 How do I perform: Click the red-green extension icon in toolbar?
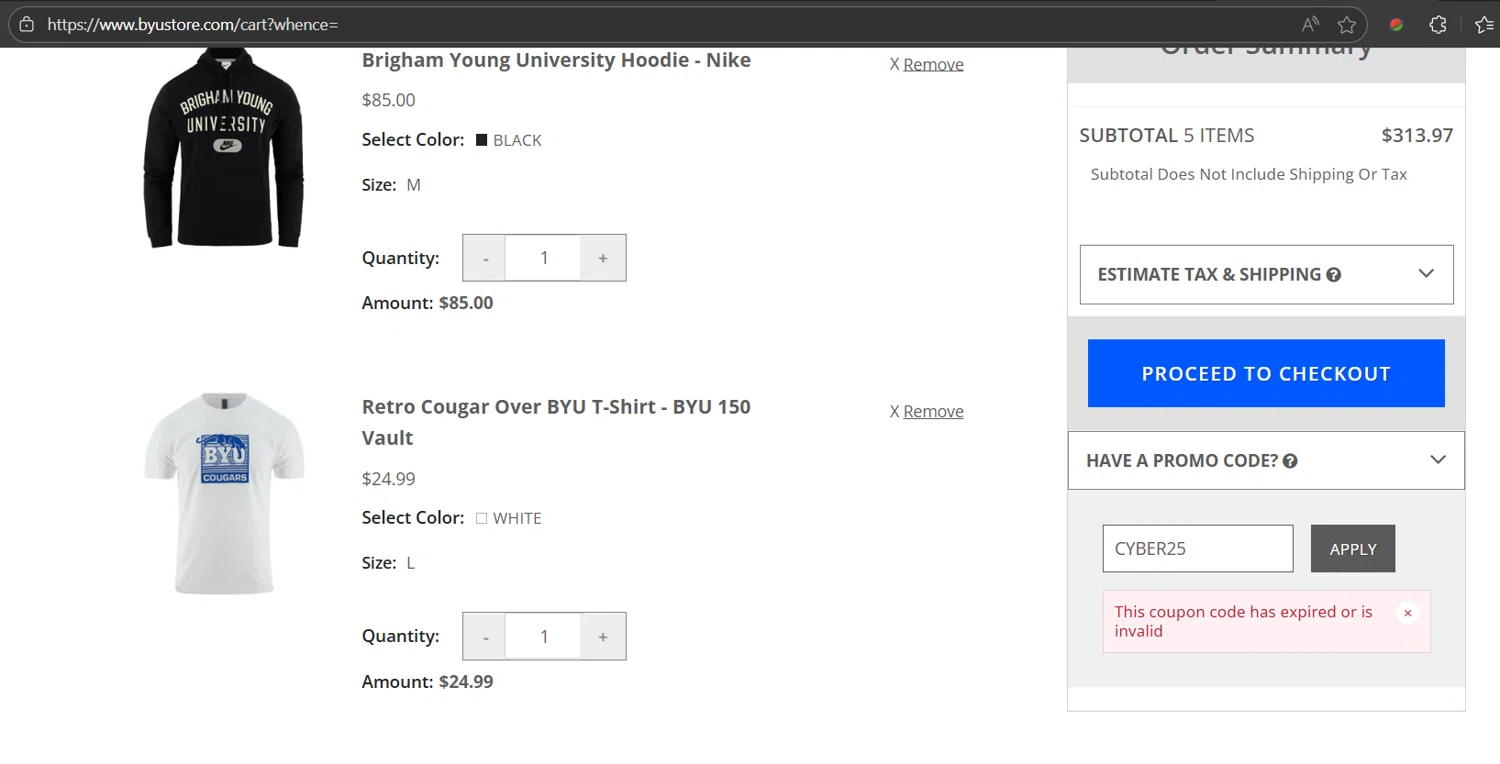pos(1397,24)
